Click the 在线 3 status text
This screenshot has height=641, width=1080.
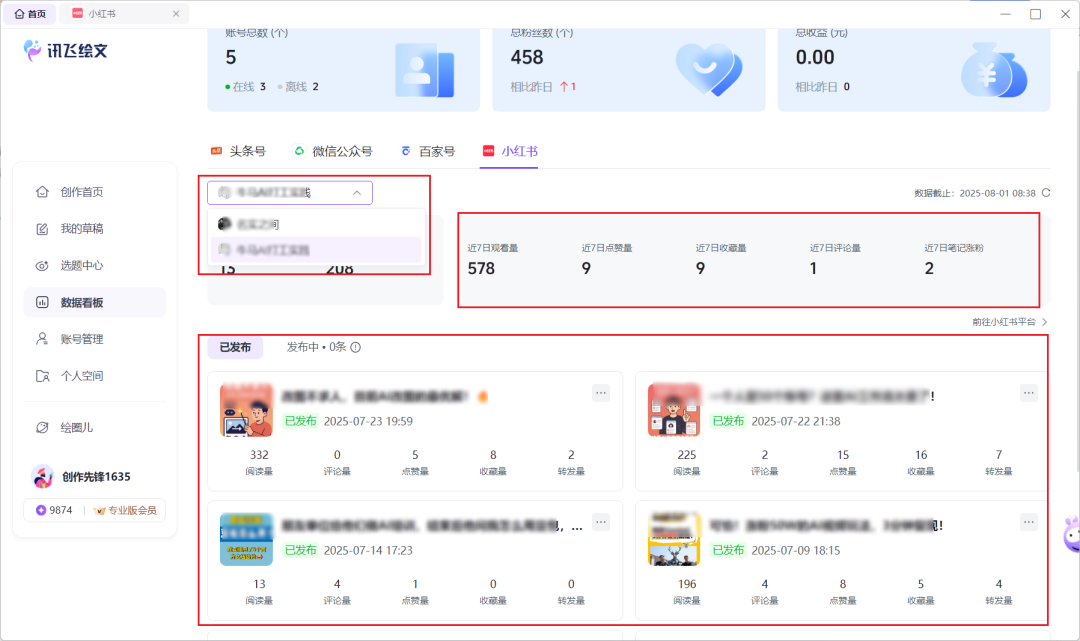[x=245, y=87]
